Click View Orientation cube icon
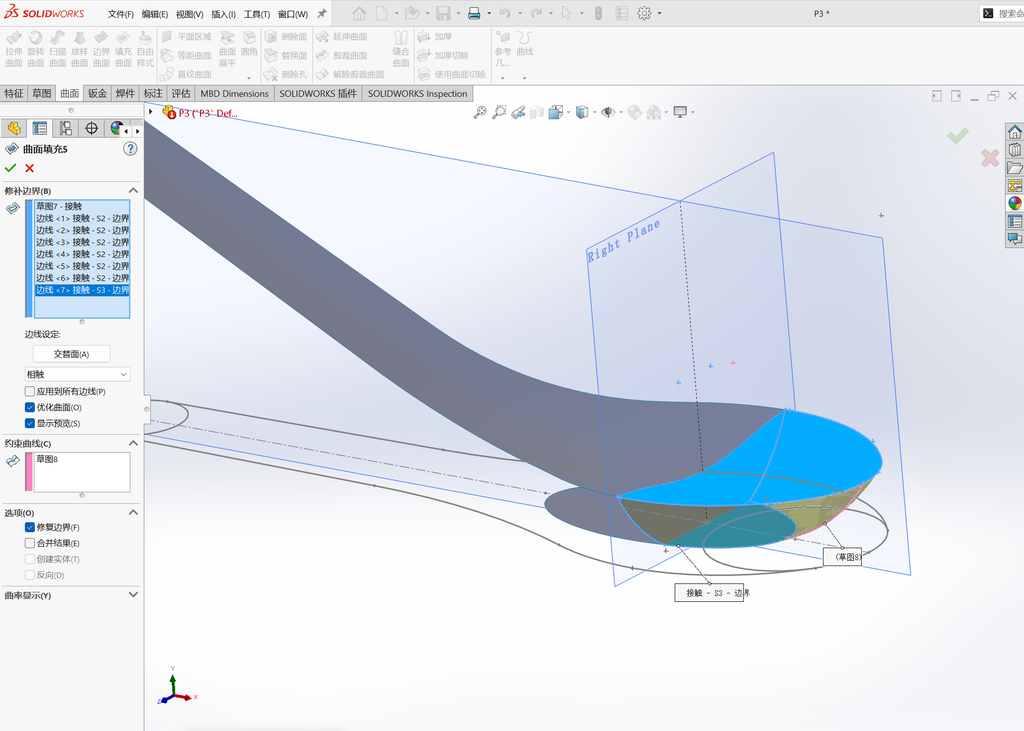The height and width of the screenshot is (731, 1024). tap(556, 112)
